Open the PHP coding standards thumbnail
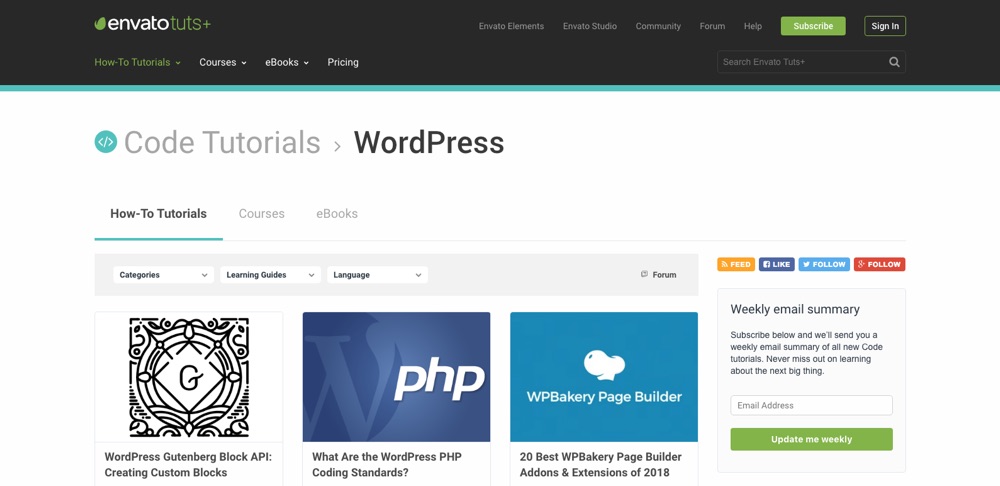The height and width of the screenshot is (486, 1000). (x=396, y=377)
